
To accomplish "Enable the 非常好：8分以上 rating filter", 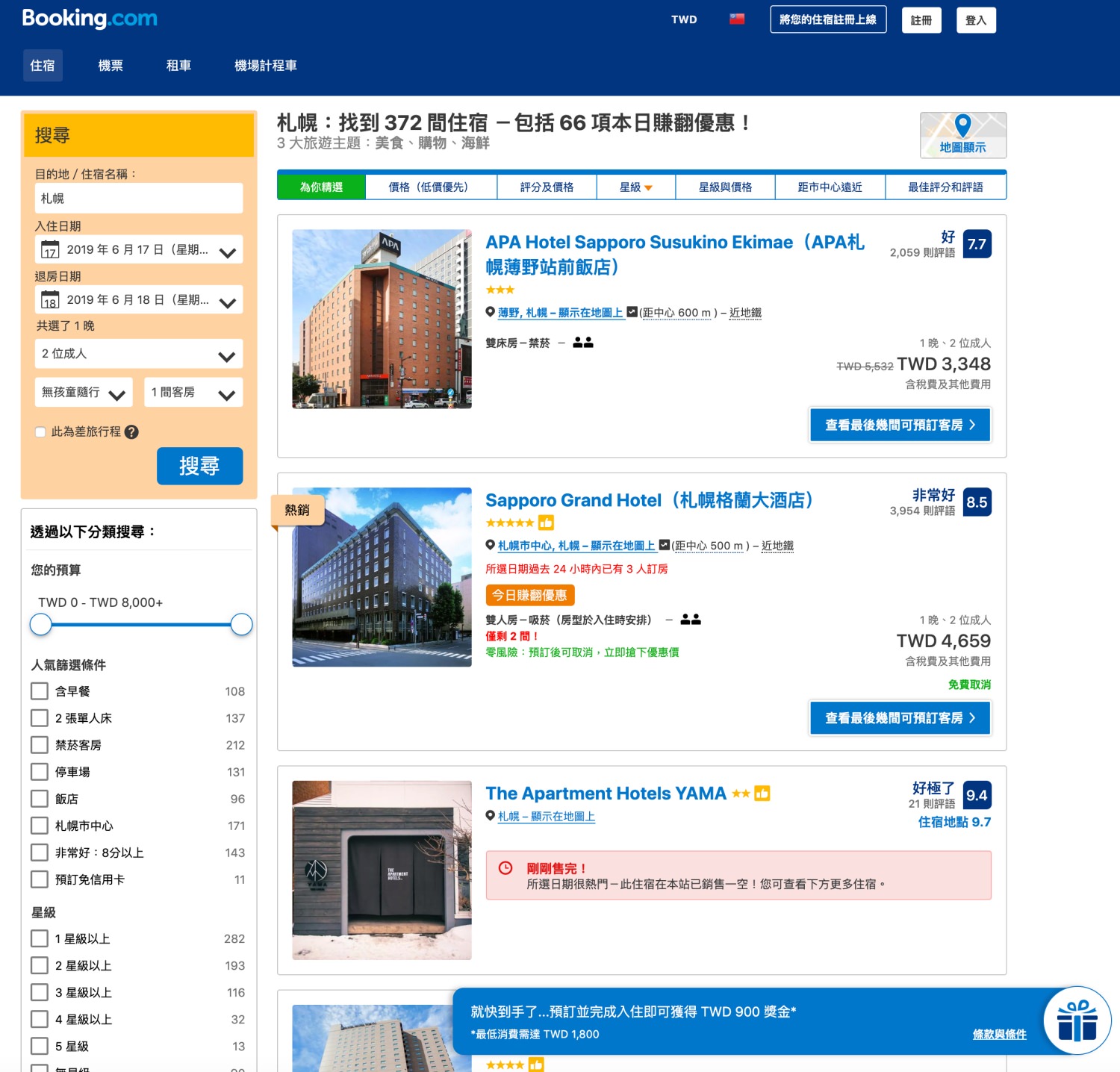I will point(40,853).
